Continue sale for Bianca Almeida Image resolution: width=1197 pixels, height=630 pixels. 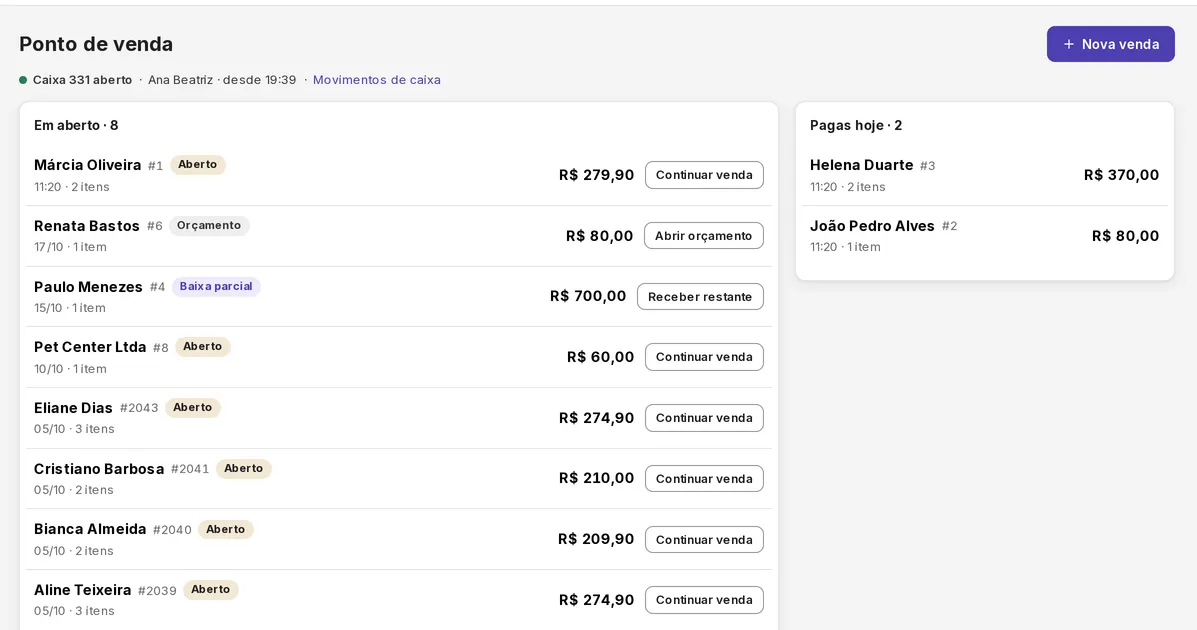[704, 539]
